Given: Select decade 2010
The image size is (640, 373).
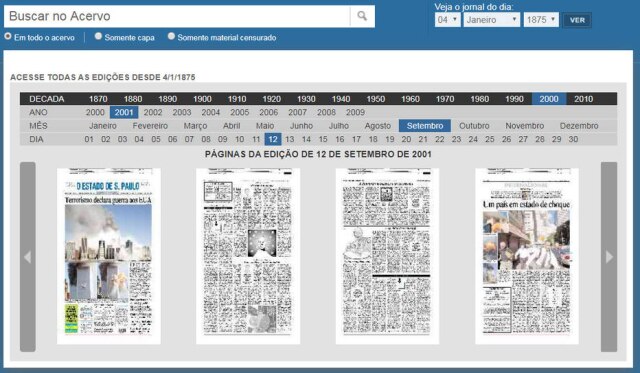Looking at the screenshot, I should click(x=584, y=99).
